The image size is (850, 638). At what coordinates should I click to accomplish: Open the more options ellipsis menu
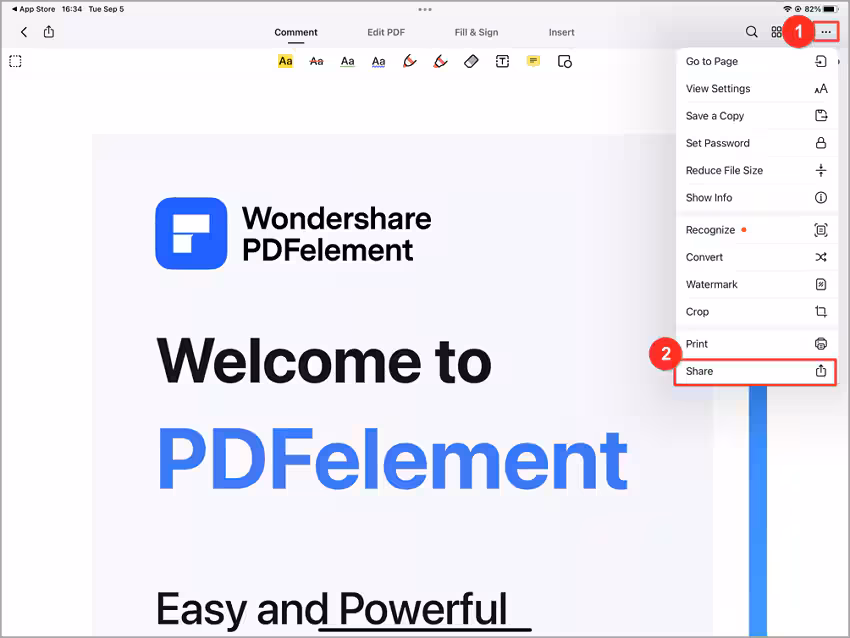[x=826, y=32]
